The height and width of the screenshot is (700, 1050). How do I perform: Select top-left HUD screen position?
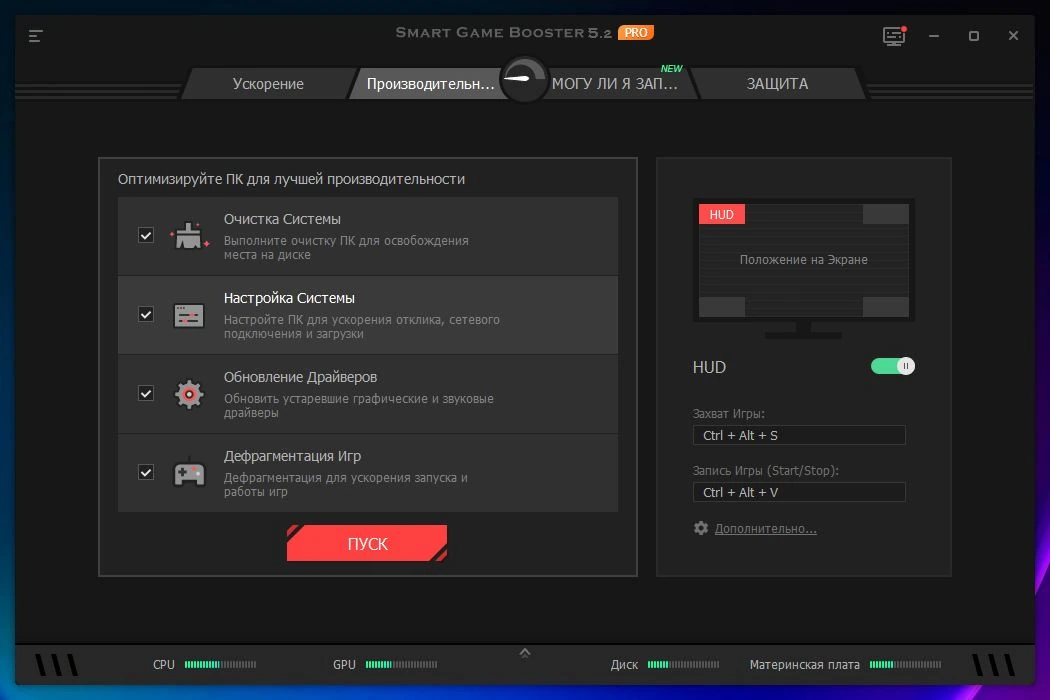pyautogui.click(x=722, y=214)
